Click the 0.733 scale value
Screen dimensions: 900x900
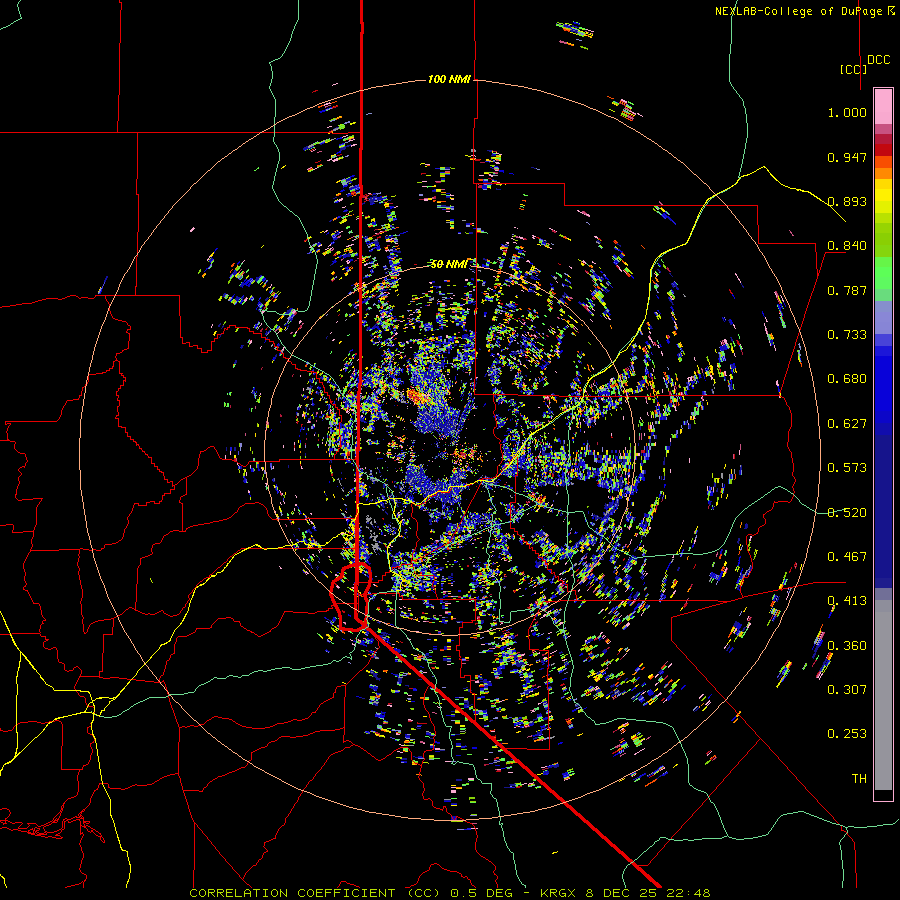tap(847, 335)
